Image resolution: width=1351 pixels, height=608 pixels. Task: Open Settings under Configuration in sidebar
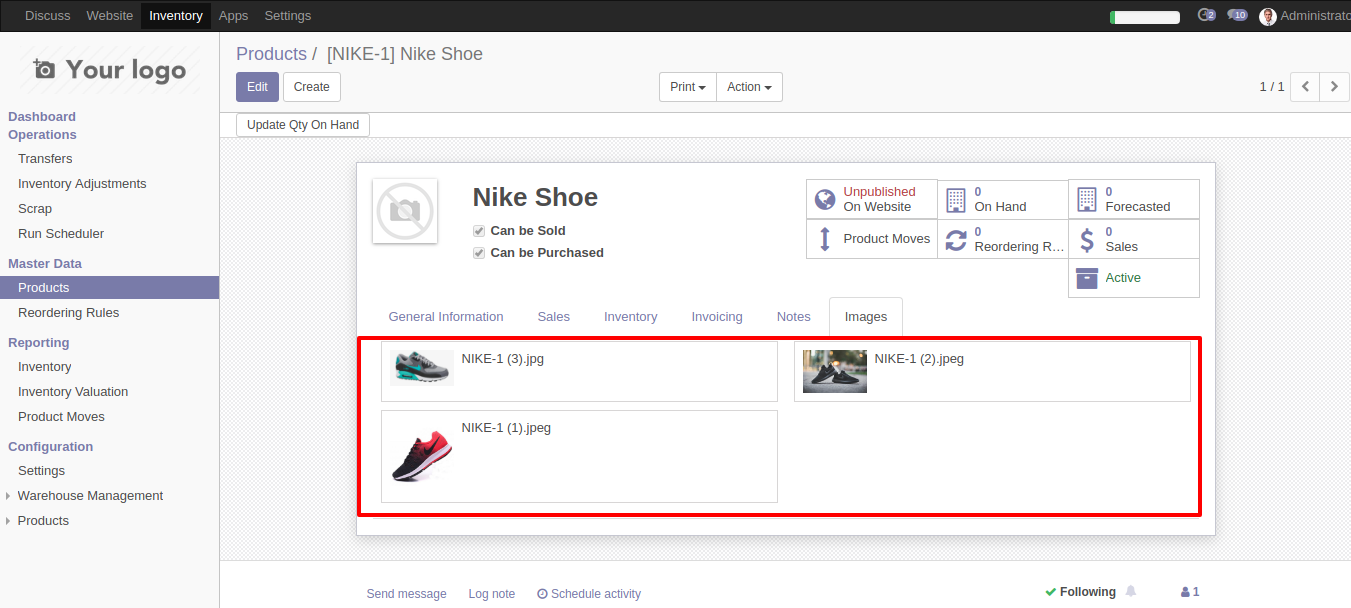point(41,471)
